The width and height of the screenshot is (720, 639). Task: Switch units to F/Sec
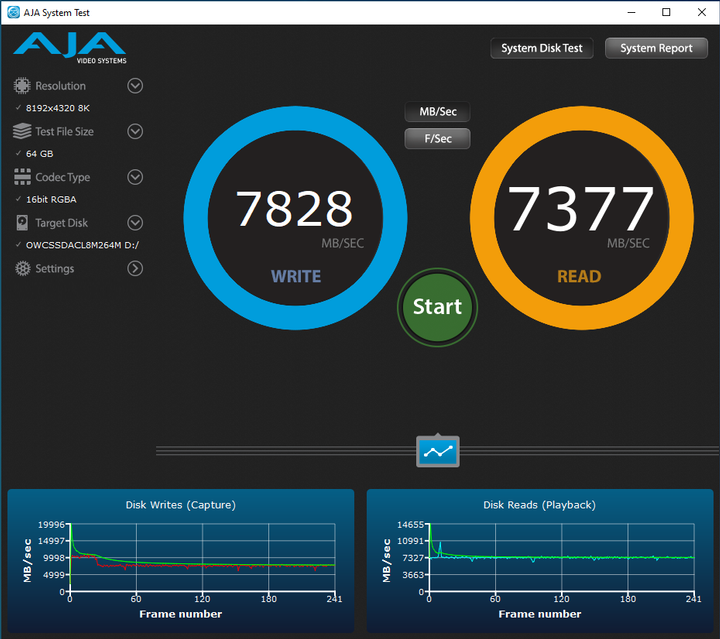coord(437,139)
